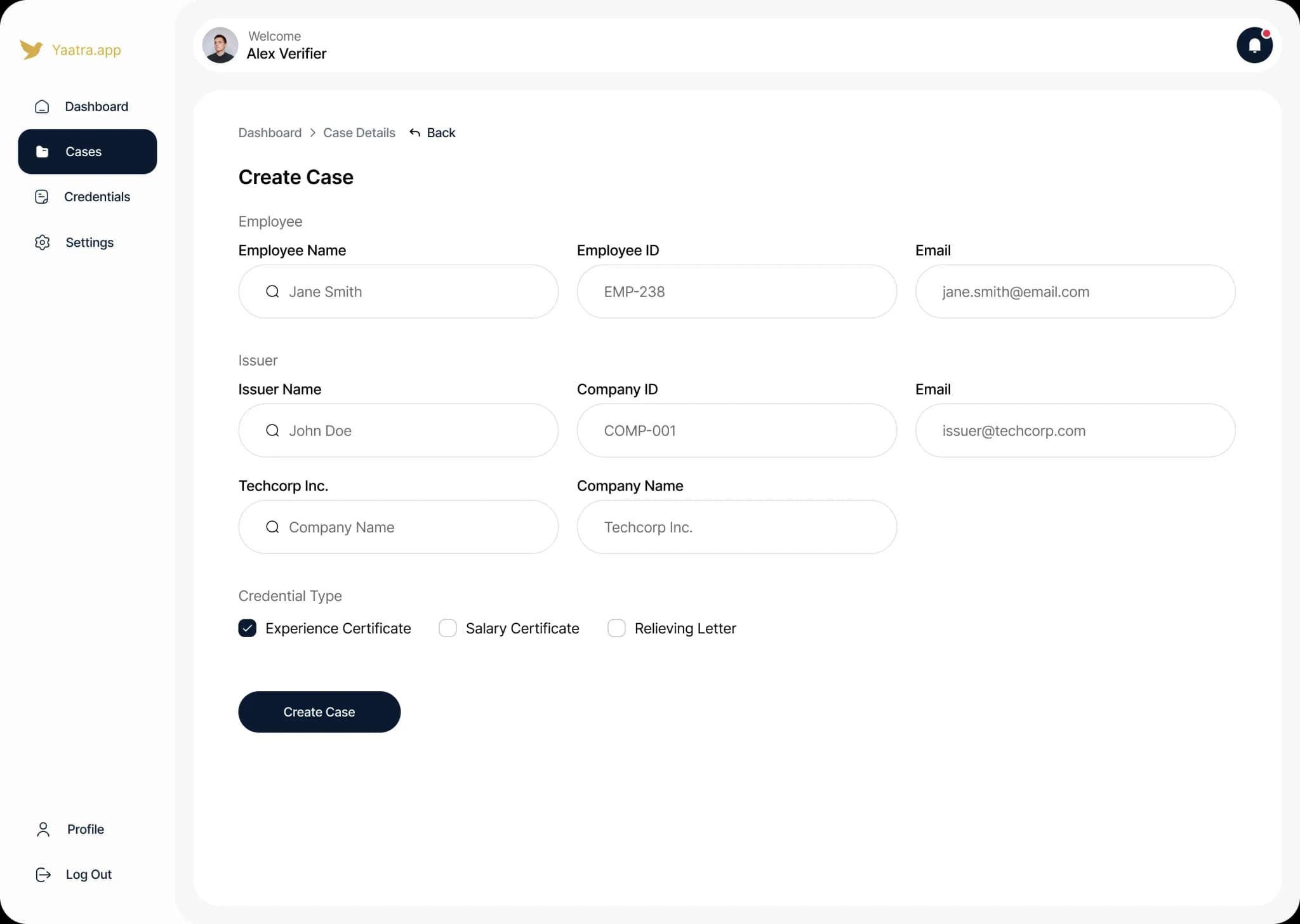Click Alex Verifier's profile avatar
Image resolution: width=1300 pixels, height=924 pixels.
[x=220, y=45]
